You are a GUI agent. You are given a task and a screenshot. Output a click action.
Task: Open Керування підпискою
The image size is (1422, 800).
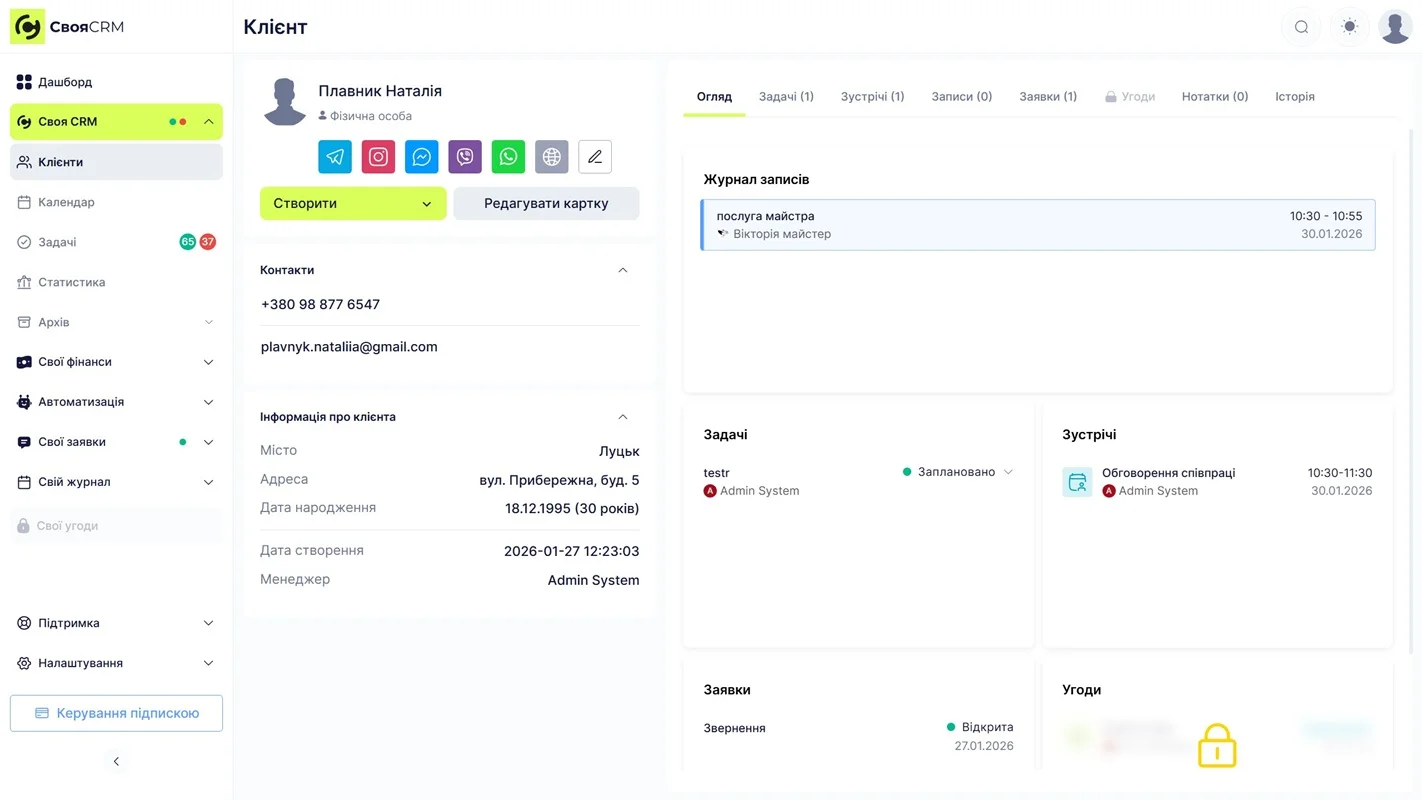[x=116, y=713]
